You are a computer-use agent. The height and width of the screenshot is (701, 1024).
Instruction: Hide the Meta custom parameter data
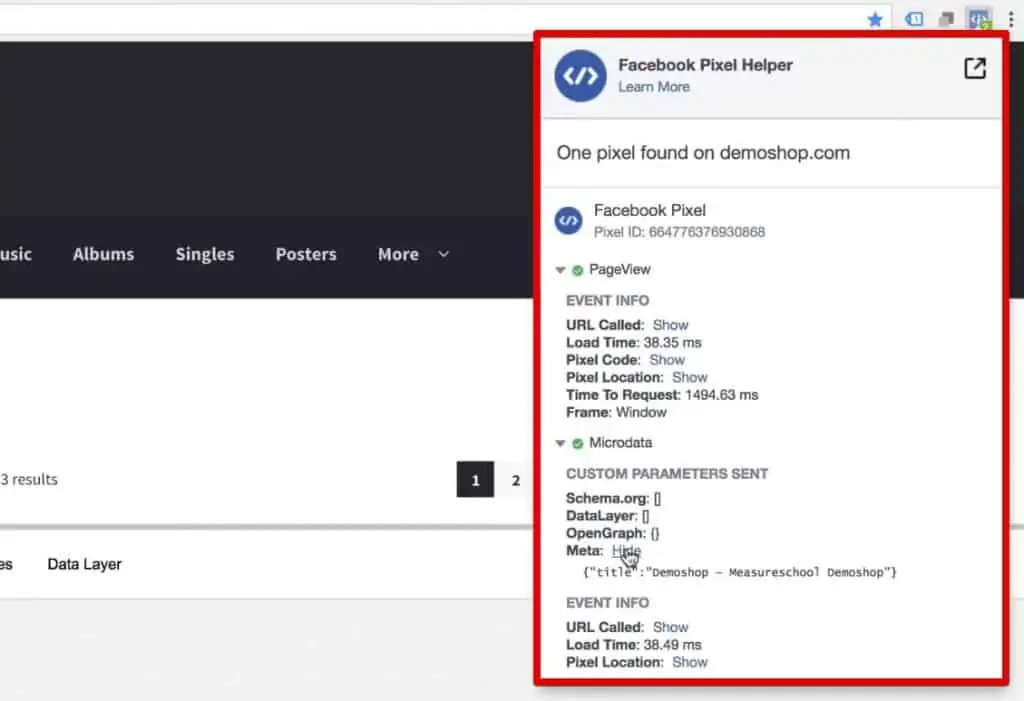(x=626, y=551)
